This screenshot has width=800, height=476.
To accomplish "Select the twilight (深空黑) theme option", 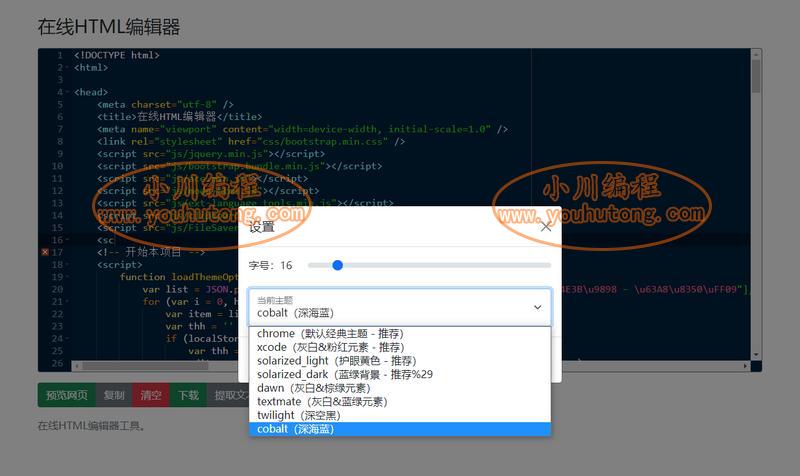I will tap(399, 415).
